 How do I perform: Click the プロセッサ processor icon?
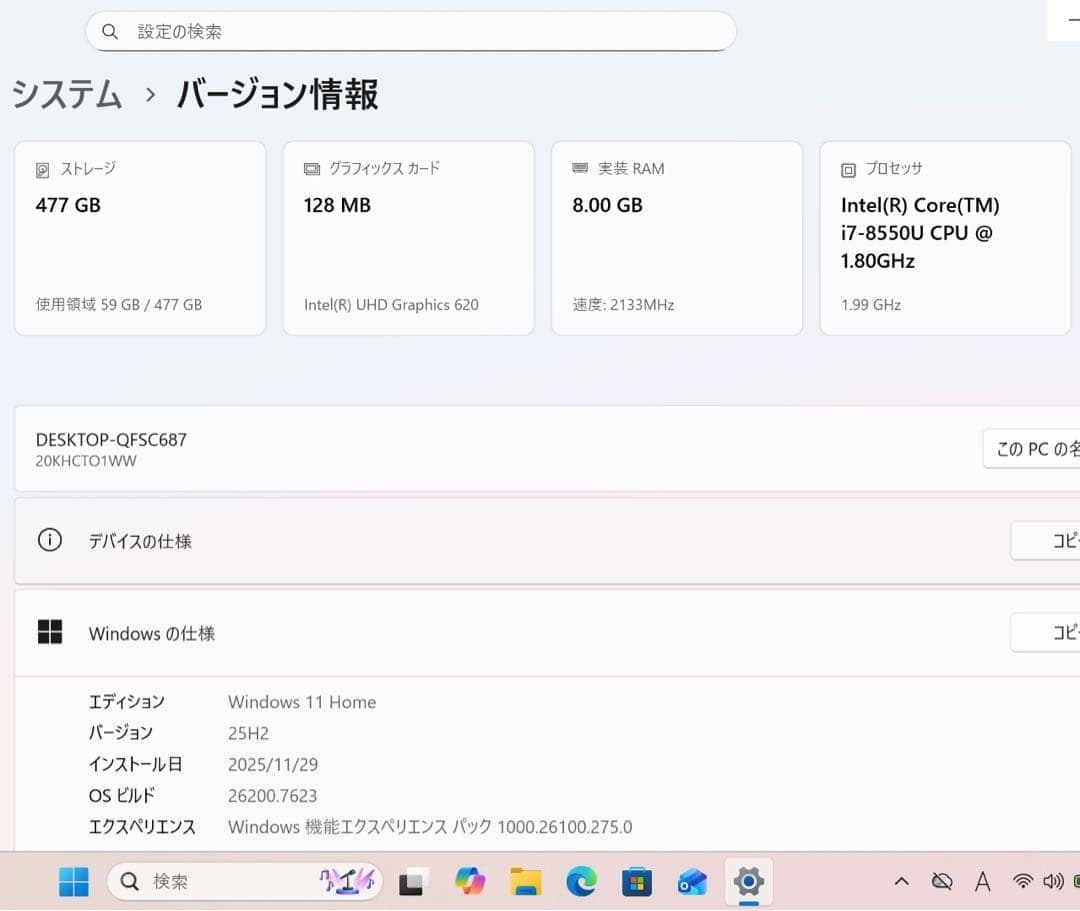(x=847, y=169)
